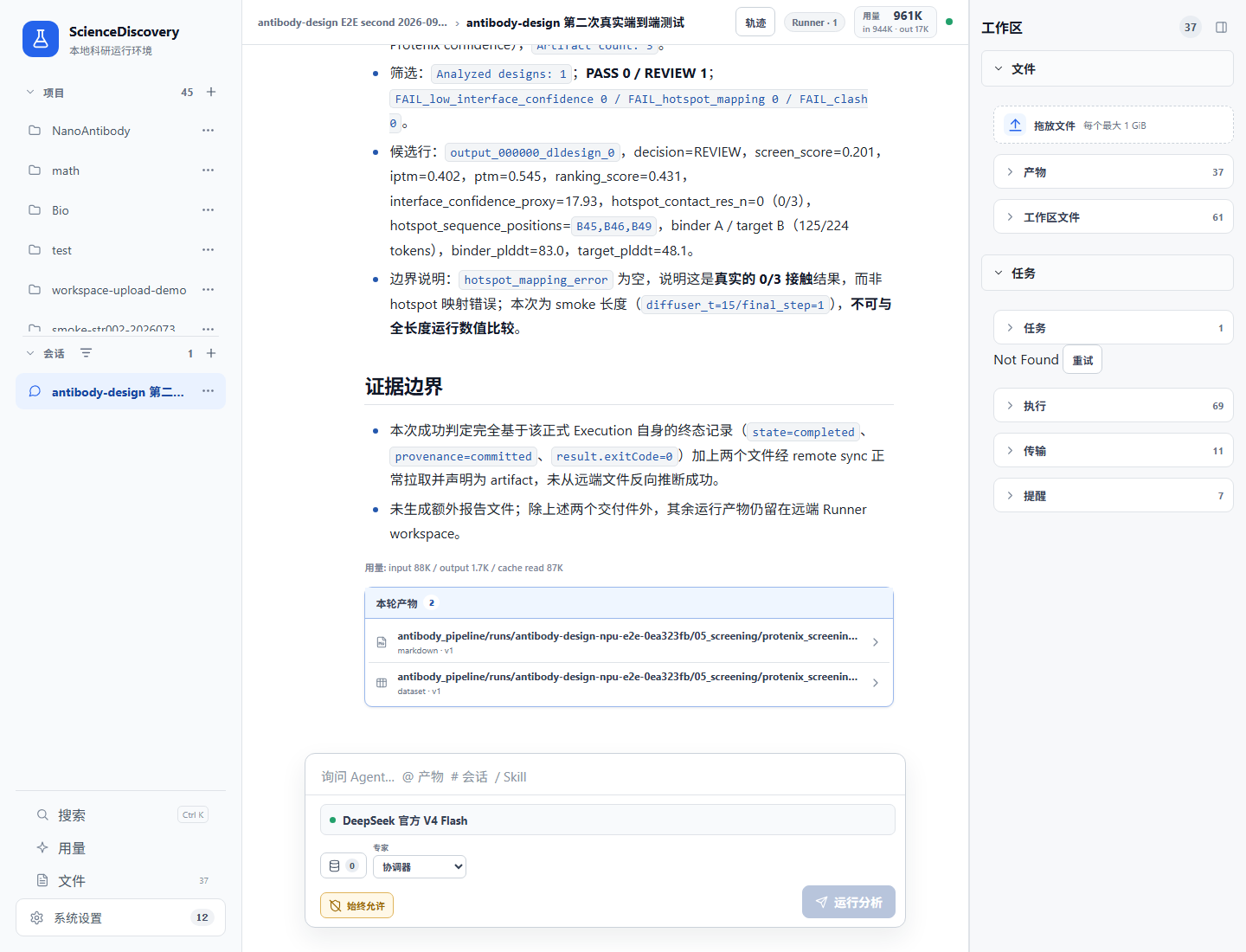Click the 询问 Agent input field
The image size is (1246, 952).
coord(605,776)
